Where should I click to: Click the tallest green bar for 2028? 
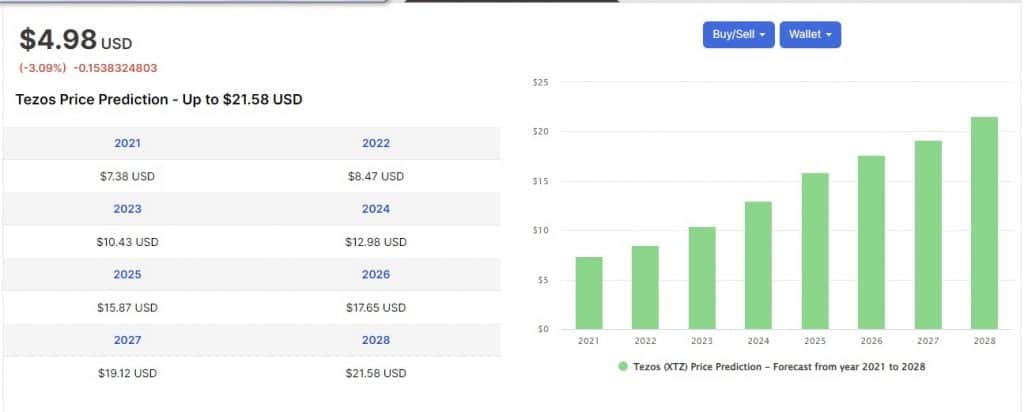984,225
